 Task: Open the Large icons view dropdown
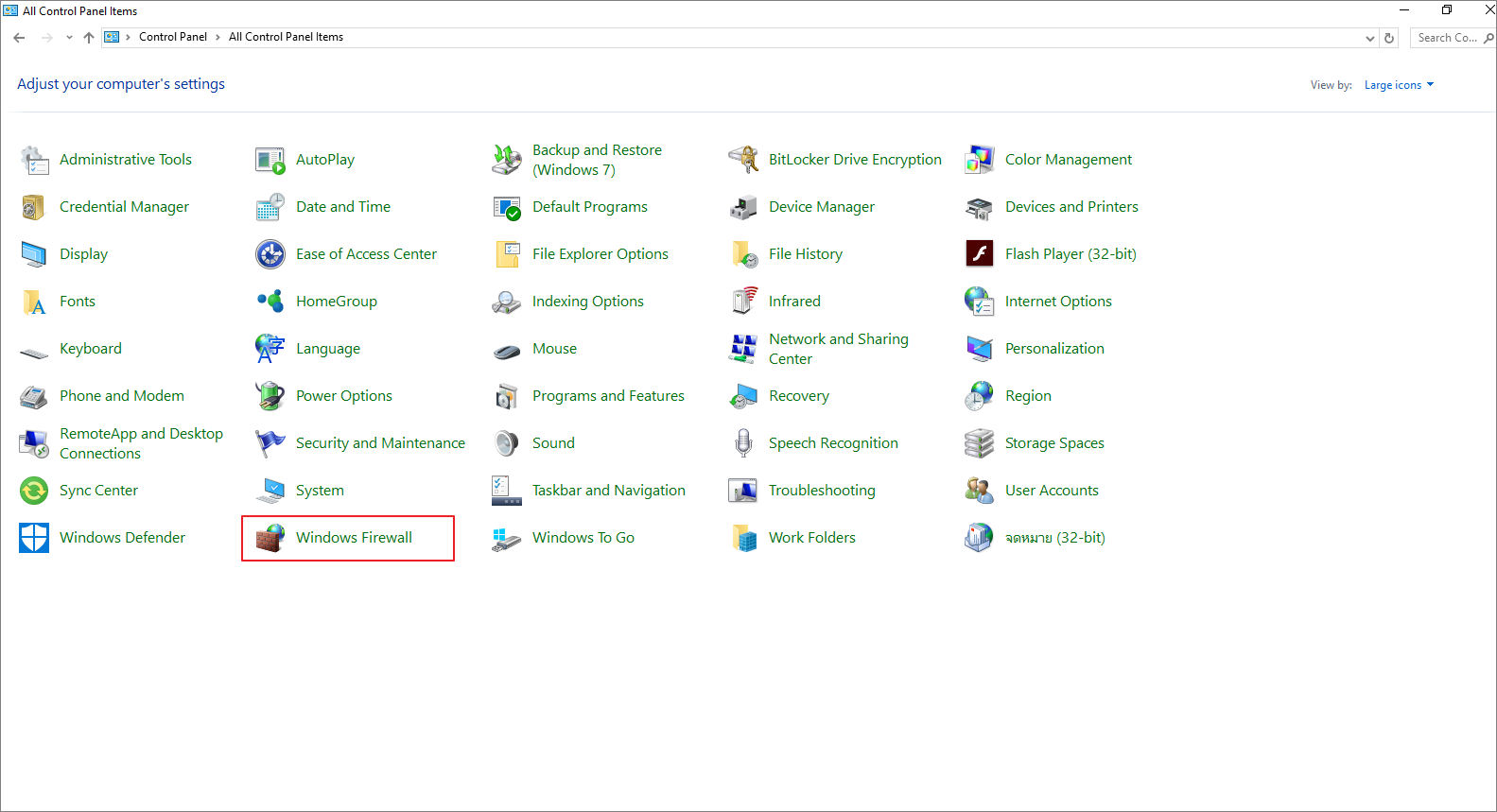[x=1399, y=85]
